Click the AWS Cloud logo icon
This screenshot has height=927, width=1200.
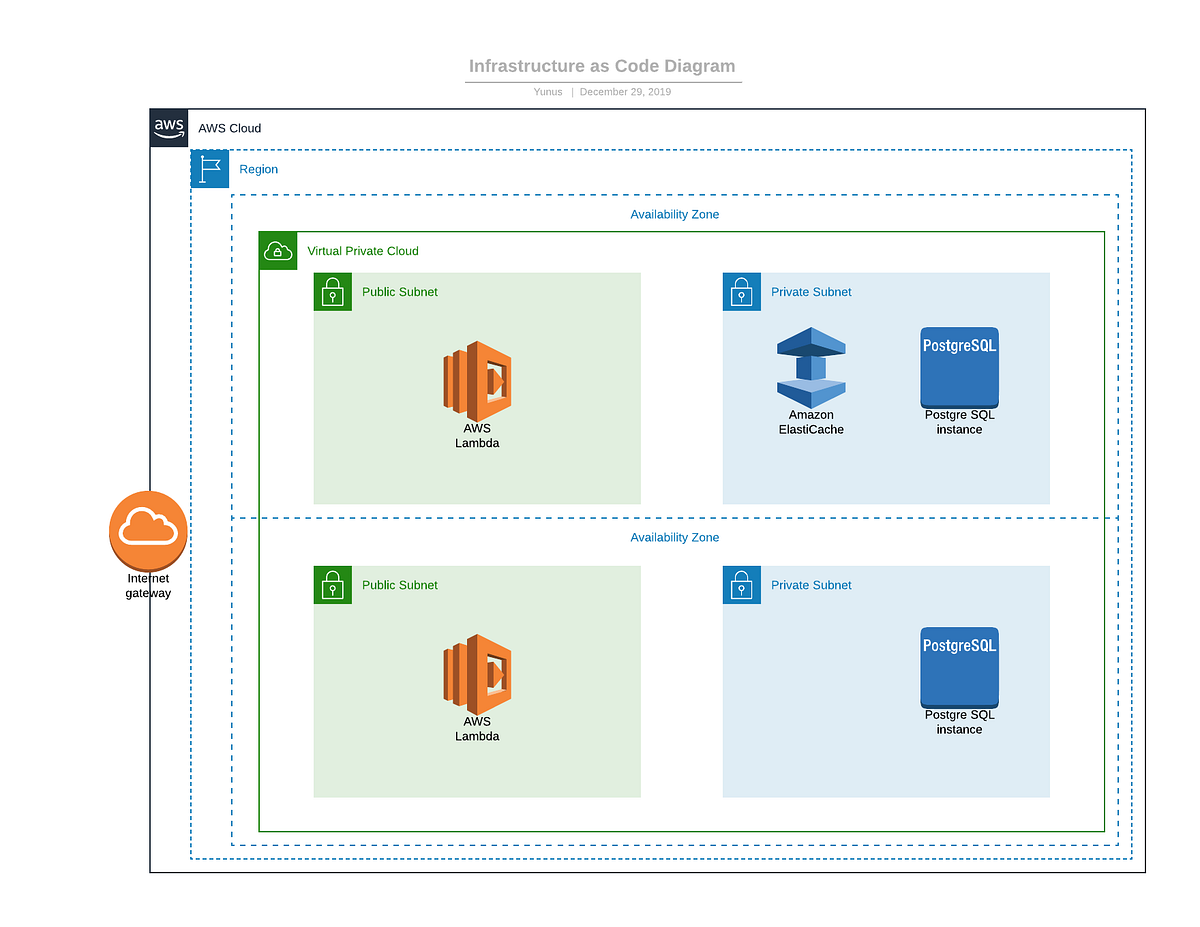point(169,128)
